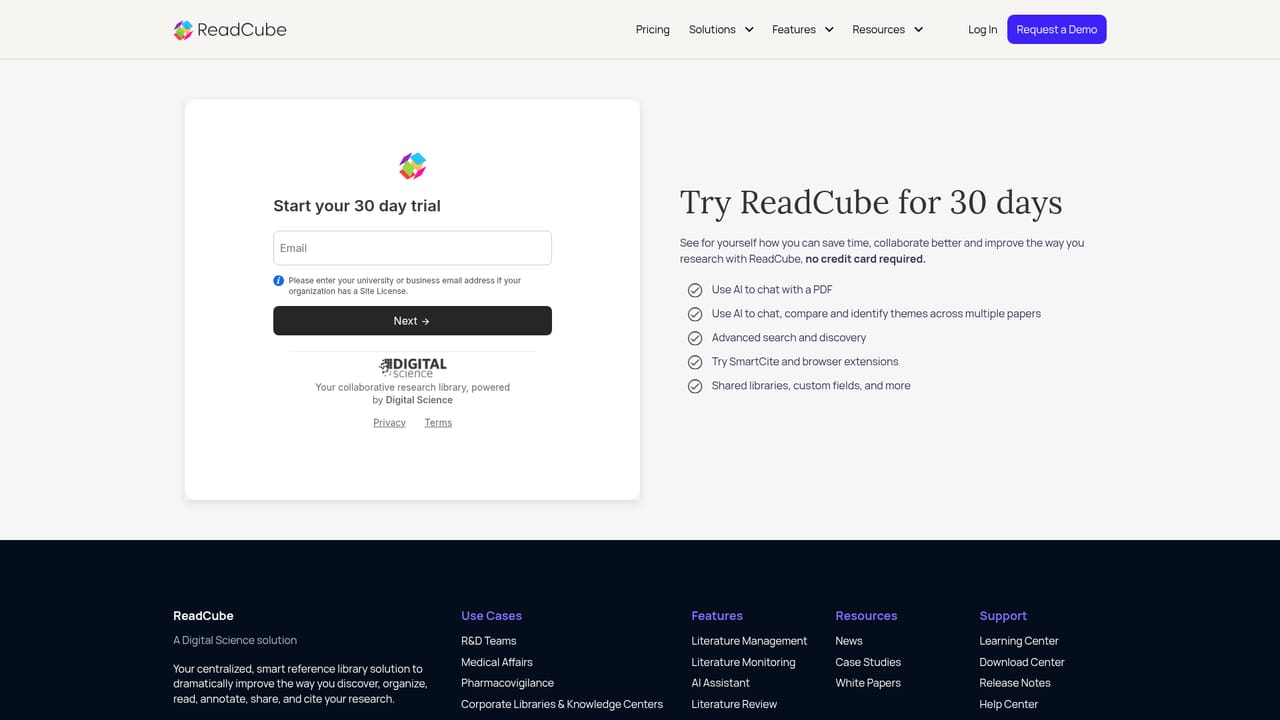Click the blue info icon below Email field
This screenshot has width=1280, height=720.
coord(279,281)
